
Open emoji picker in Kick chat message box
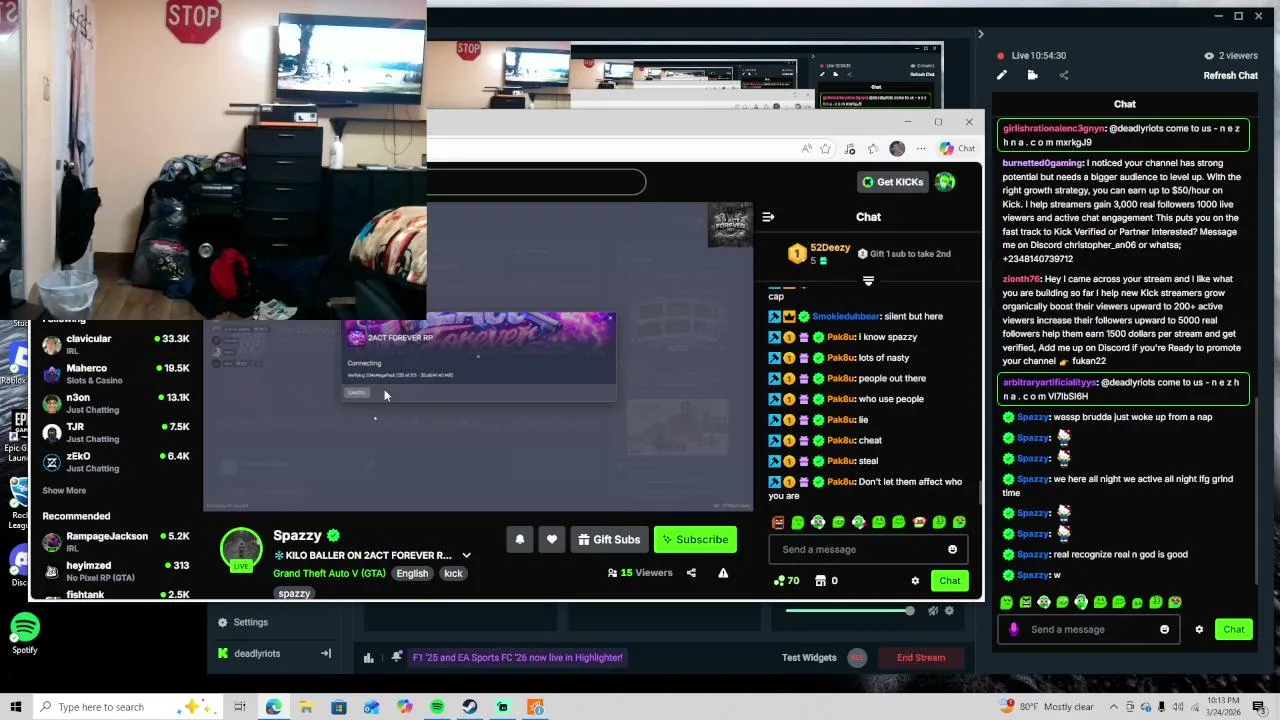pos(952,549)
